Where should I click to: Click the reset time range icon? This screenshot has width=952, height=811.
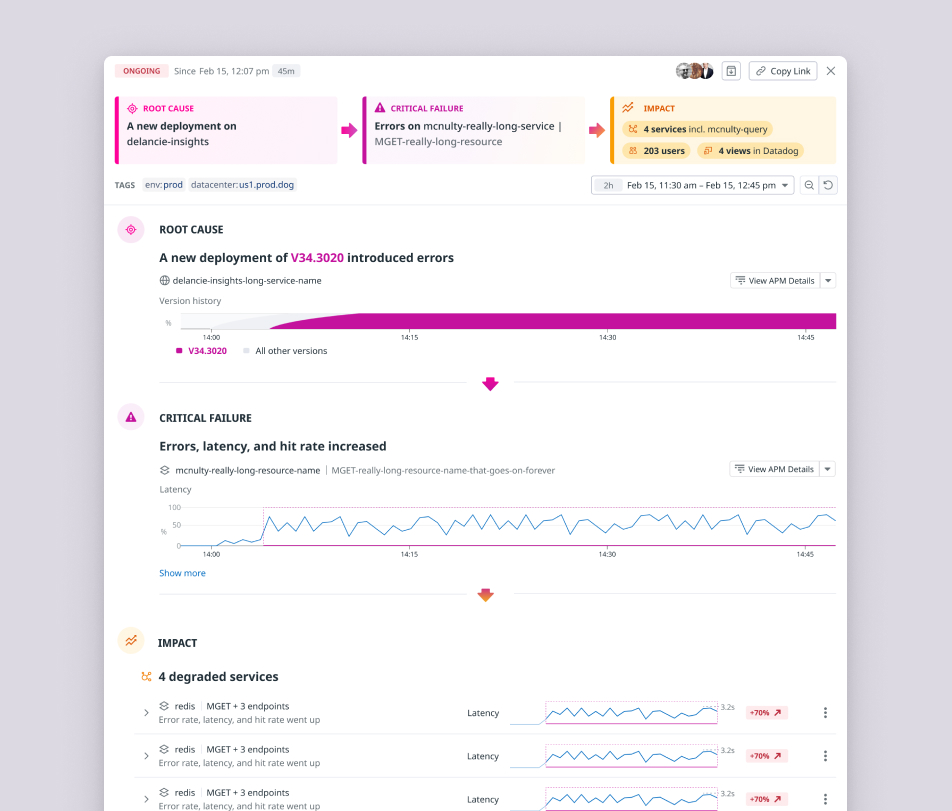tap(828, 185)
